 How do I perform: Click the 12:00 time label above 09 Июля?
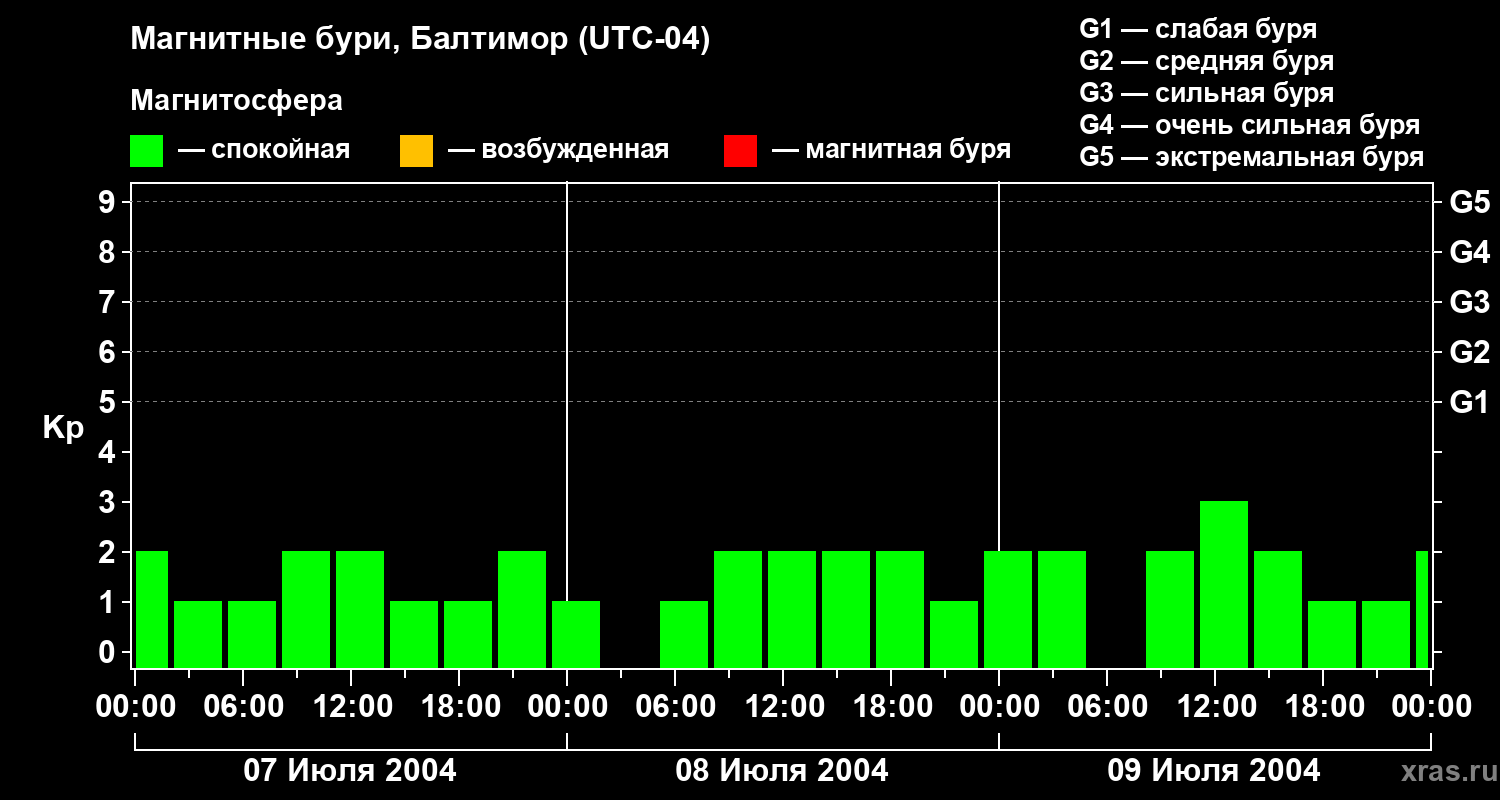[1215, 706]
